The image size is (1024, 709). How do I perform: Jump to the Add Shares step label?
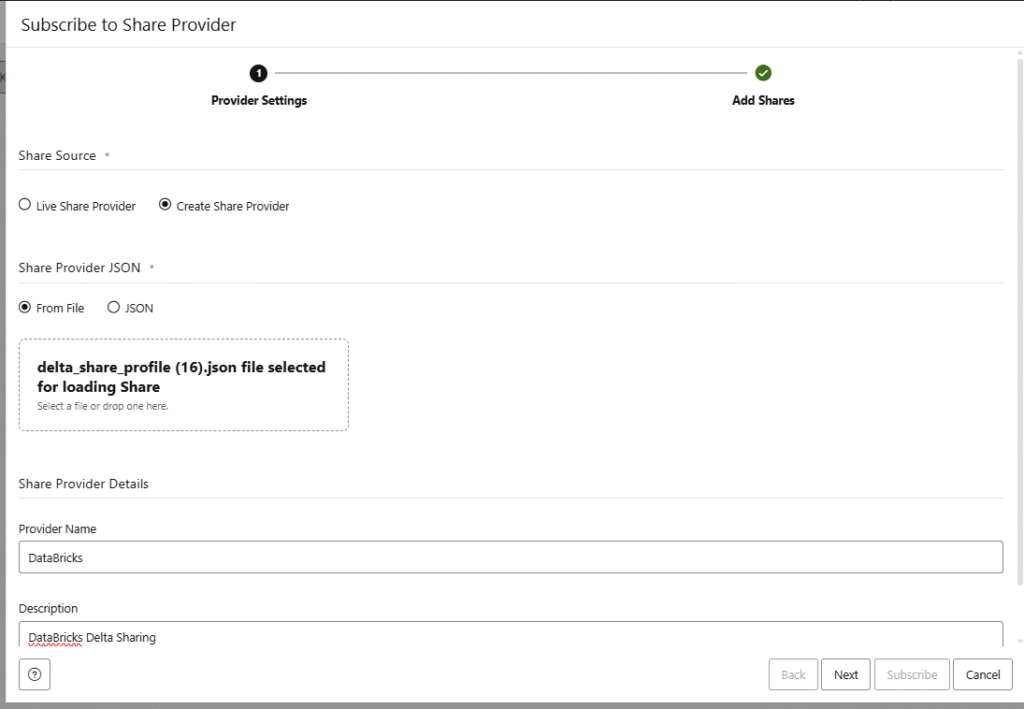point(763,101)
